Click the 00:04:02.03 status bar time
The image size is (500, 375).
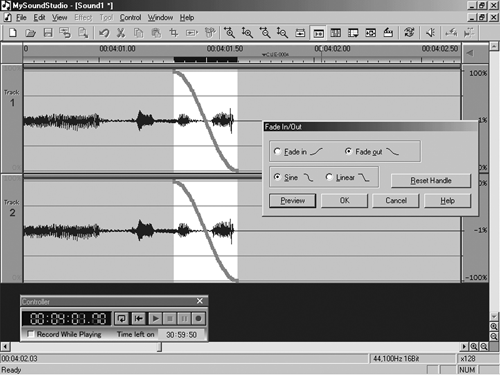click(x=19, y=359)
